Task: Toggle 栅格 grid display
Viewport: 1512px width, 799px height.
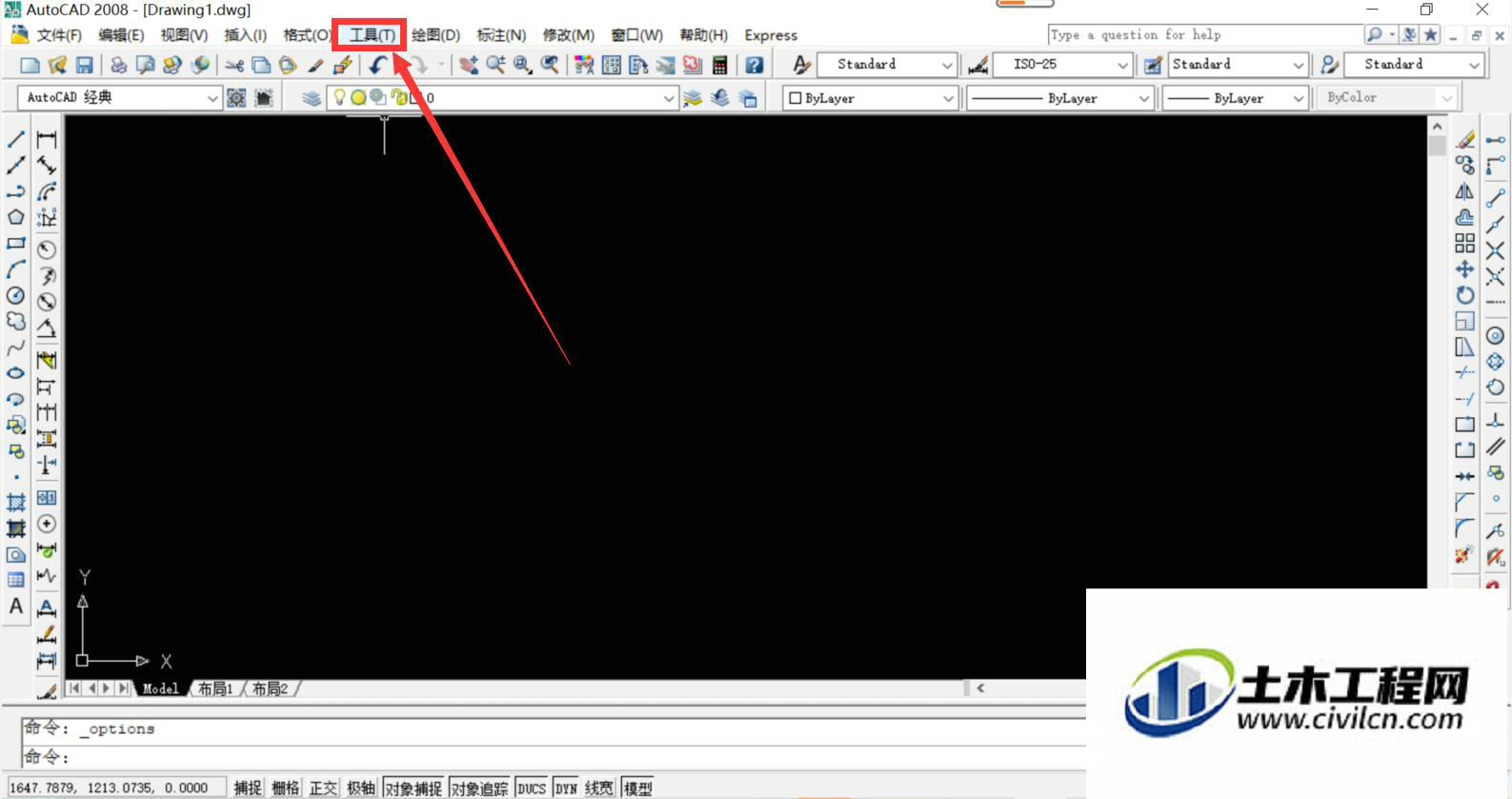Action: click(x=285, y=788)
